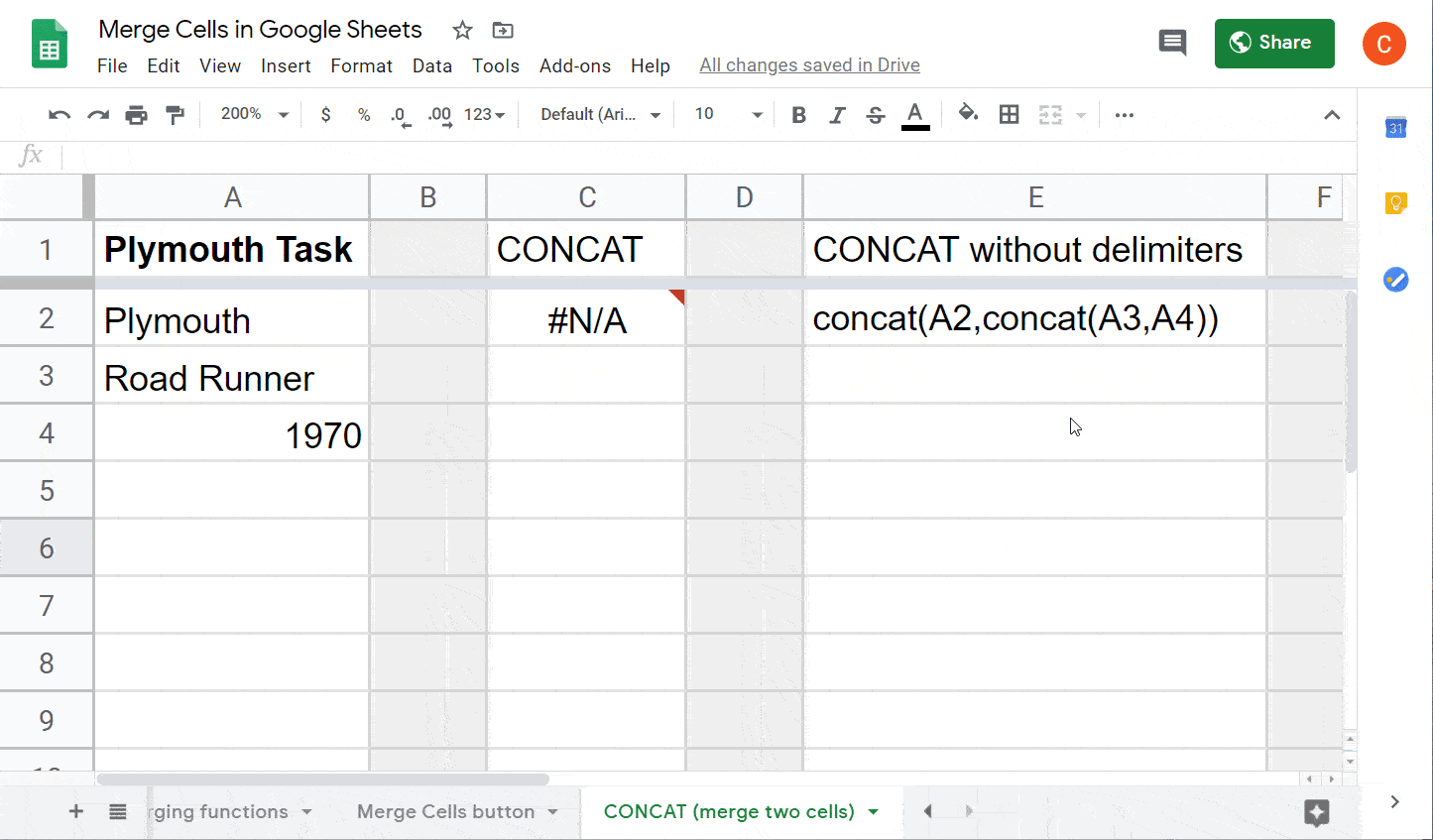This screenshot has width=1433, height=840.
Task: Toggle bold formatting
Action: coord(798,114)
